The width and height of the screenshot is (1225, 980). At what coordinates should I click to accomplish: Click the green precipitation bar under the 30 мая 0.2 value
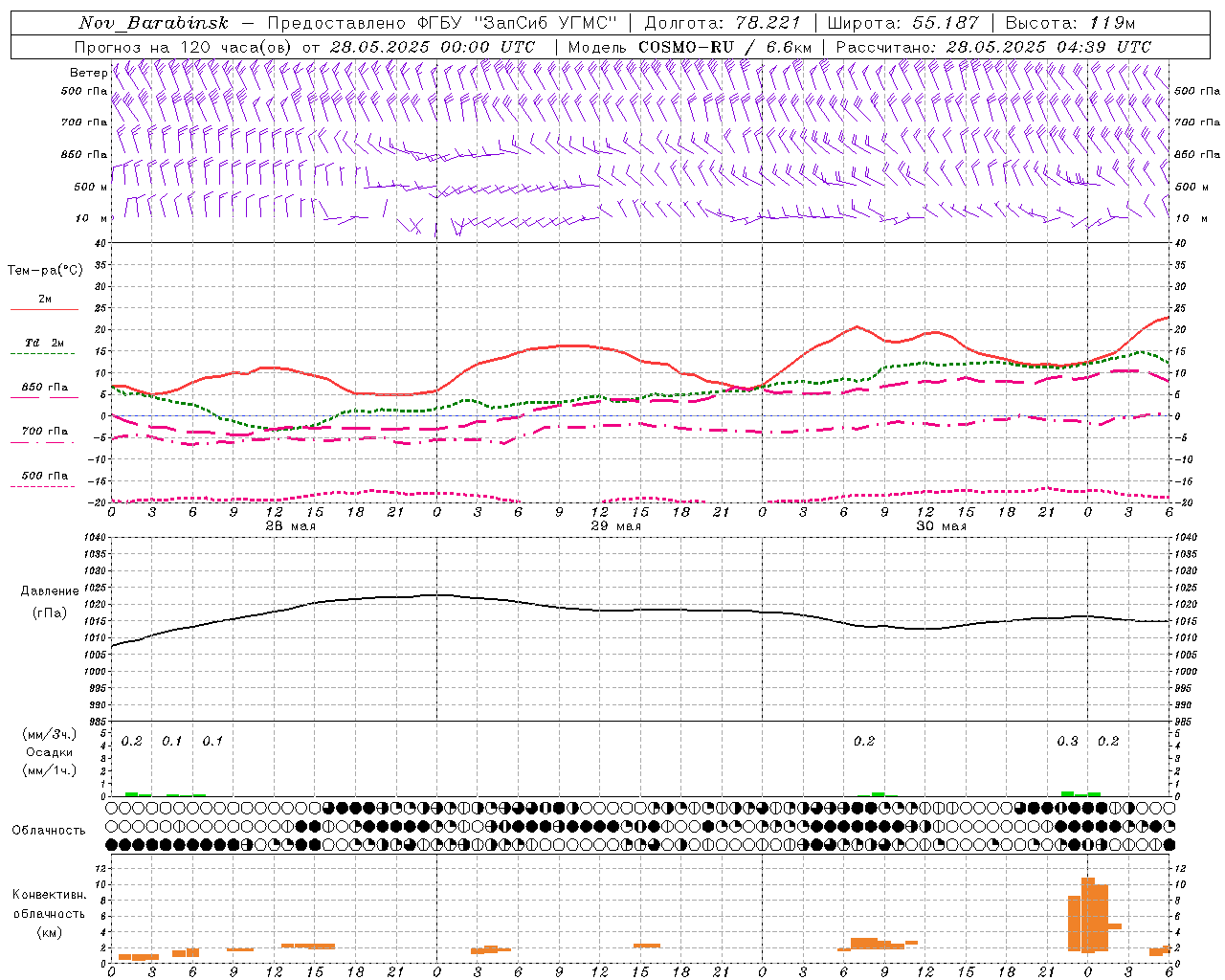tap(878, 794)
